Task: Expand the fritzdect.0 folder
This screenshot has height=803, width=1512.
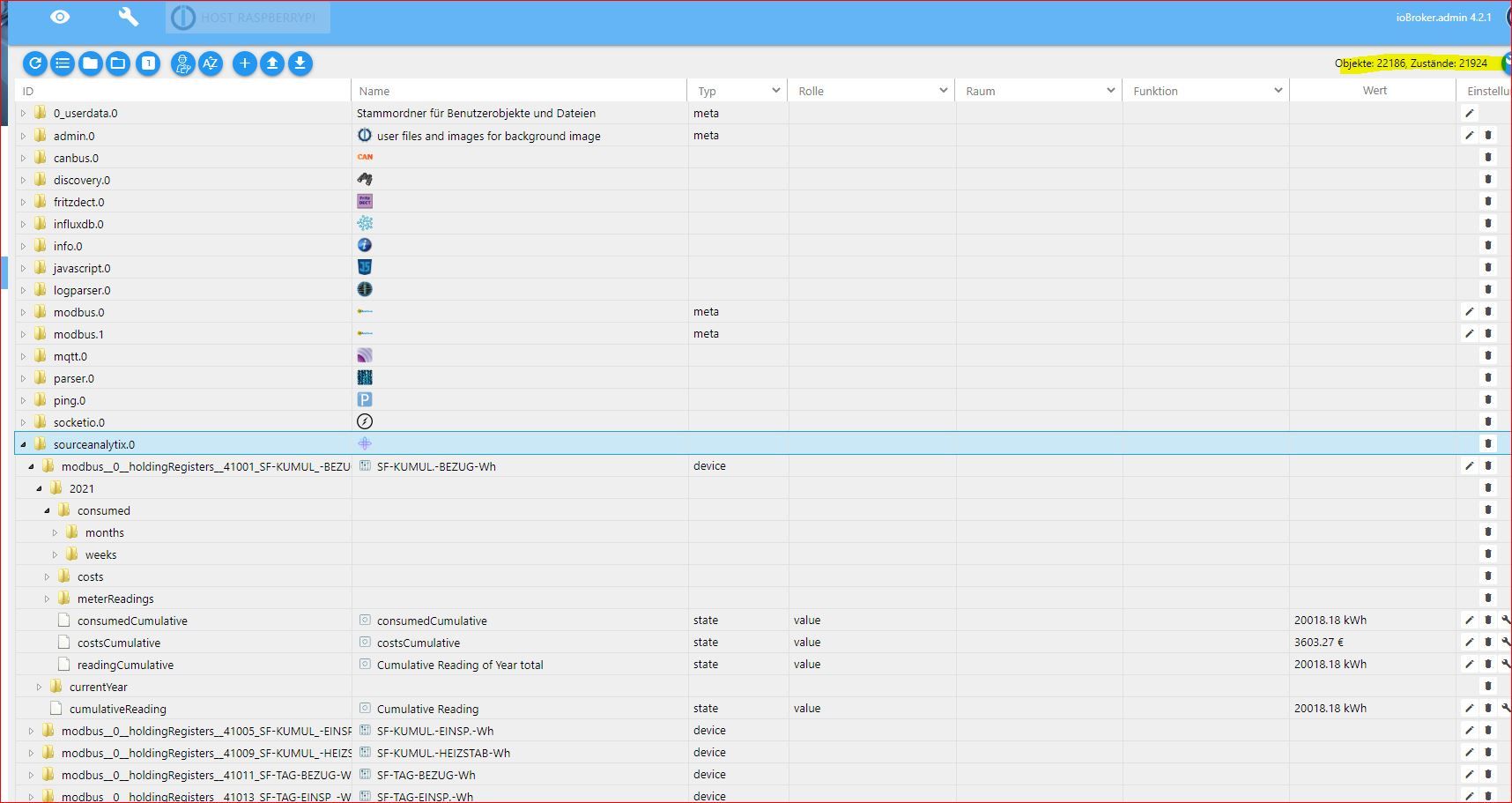Action: click(24, 202)
